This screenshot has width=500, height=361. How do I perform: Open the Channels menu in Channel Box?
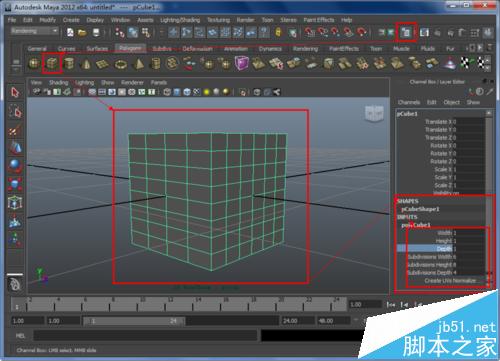click(409, 102)
